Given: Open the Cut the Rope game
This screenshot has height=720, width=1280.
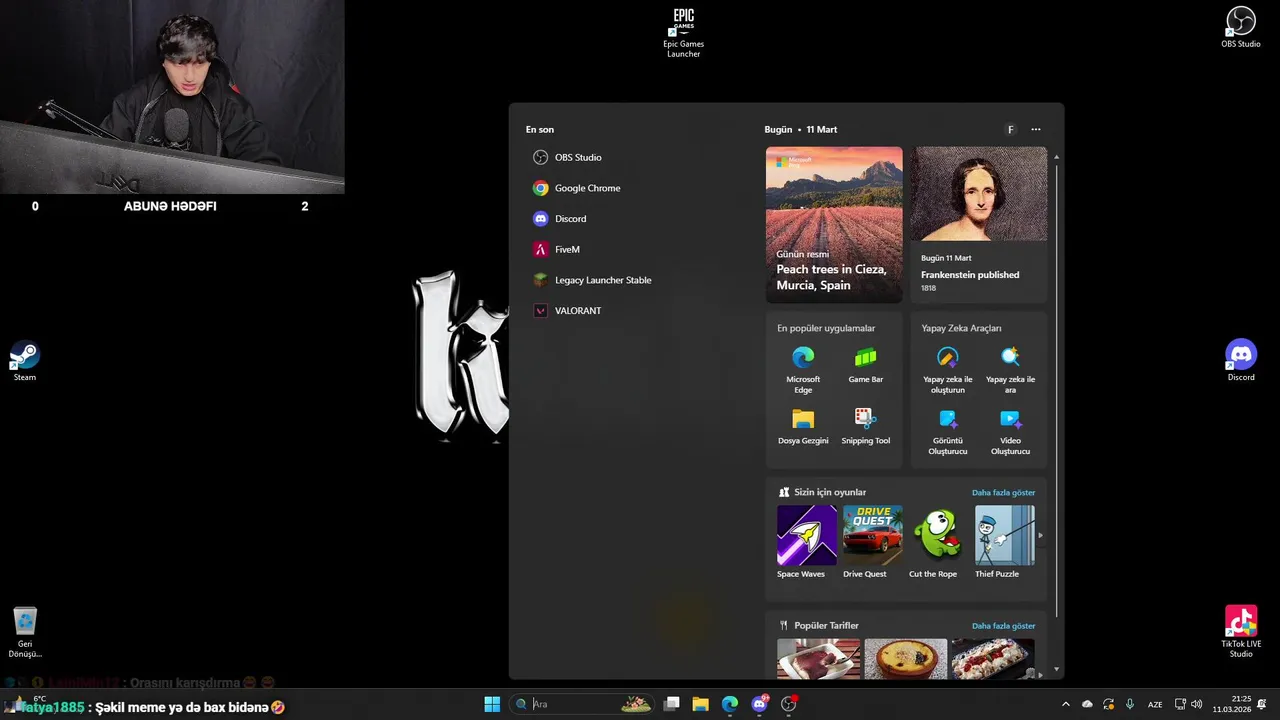Looking at the screenshot, I should coord(938,542).
